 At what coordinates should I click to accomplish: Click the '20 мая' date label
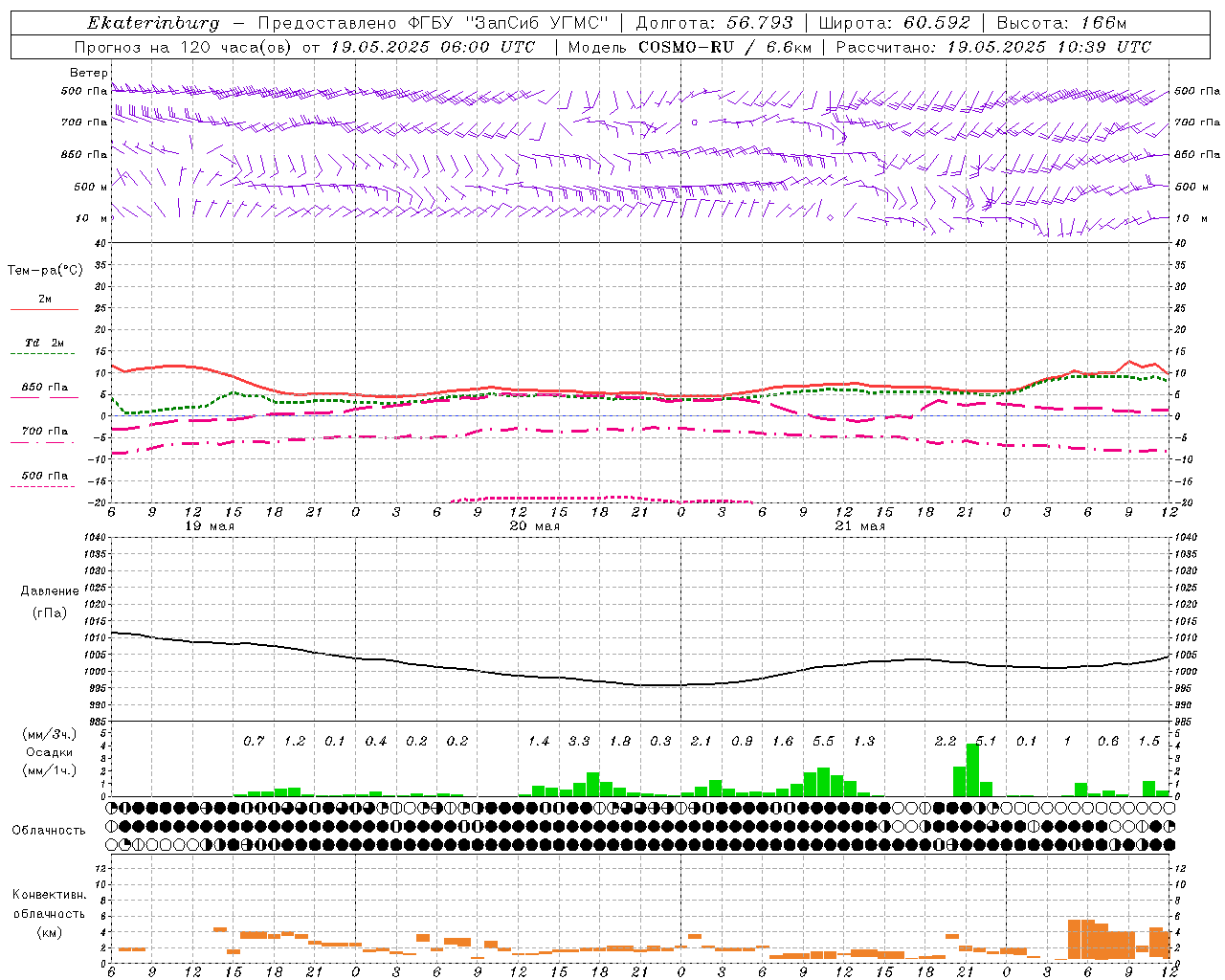coord(535,526)
